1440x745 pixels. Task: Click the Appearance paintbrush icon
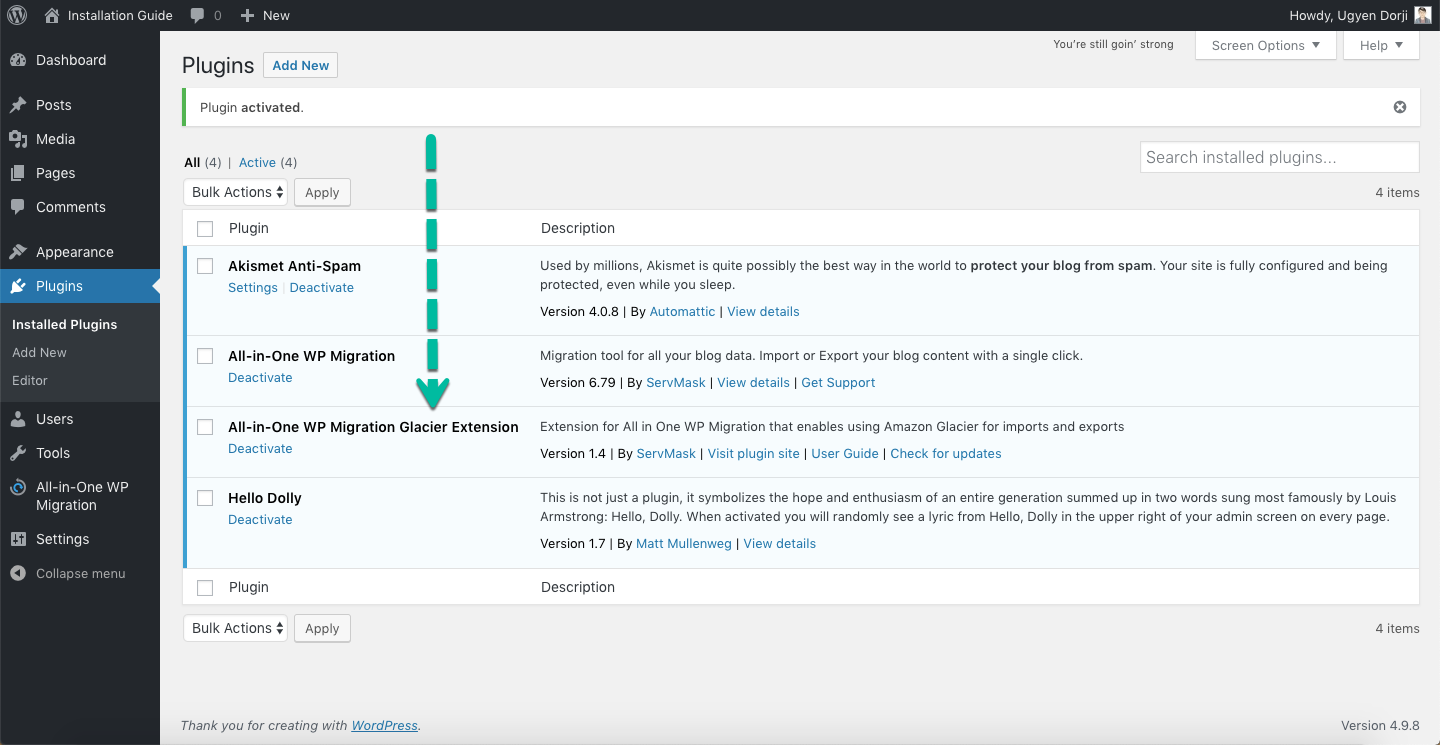tap(18, 252)
